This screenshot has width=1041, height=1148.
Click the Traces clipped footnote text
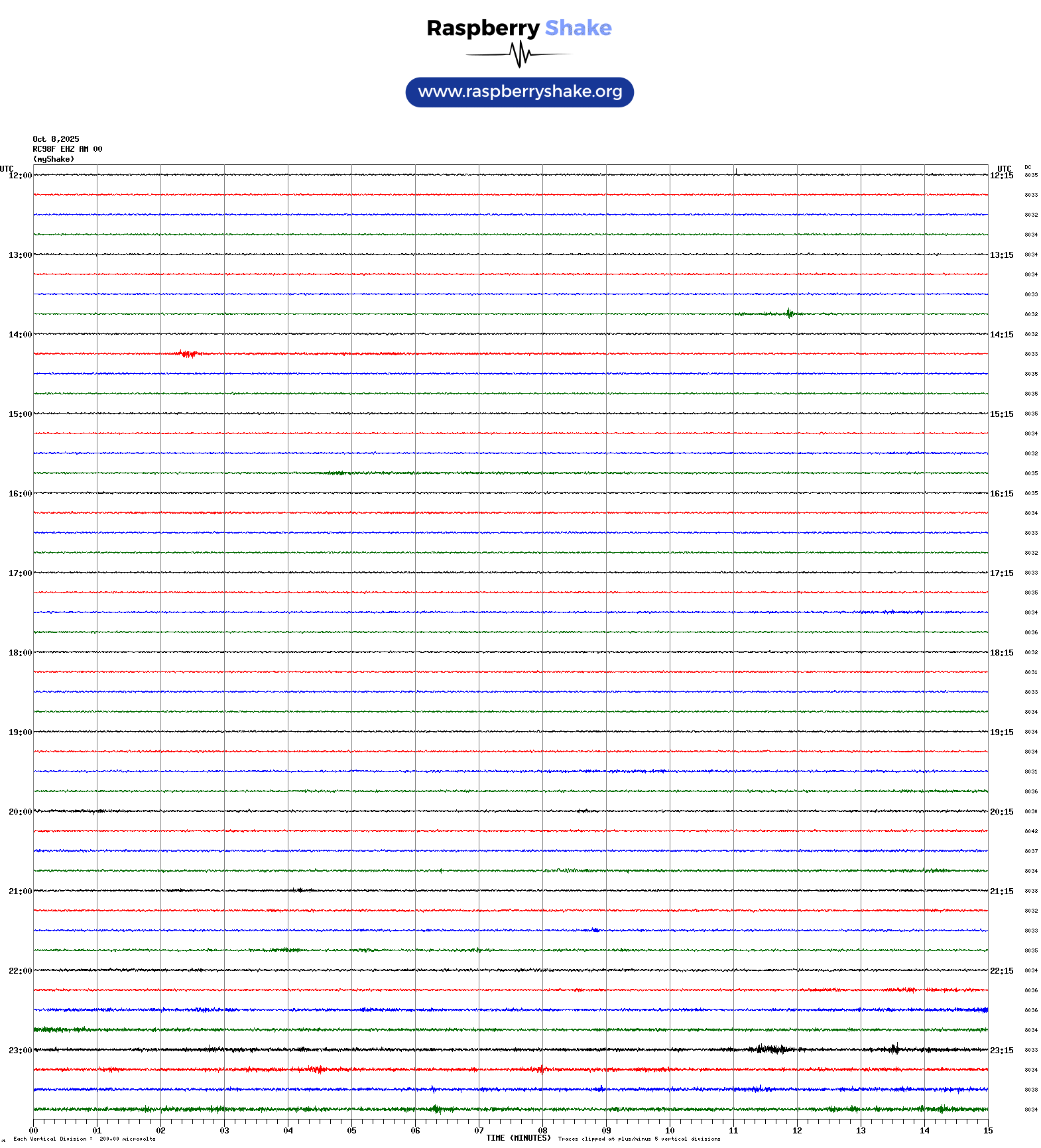(x=639, y=1139)
